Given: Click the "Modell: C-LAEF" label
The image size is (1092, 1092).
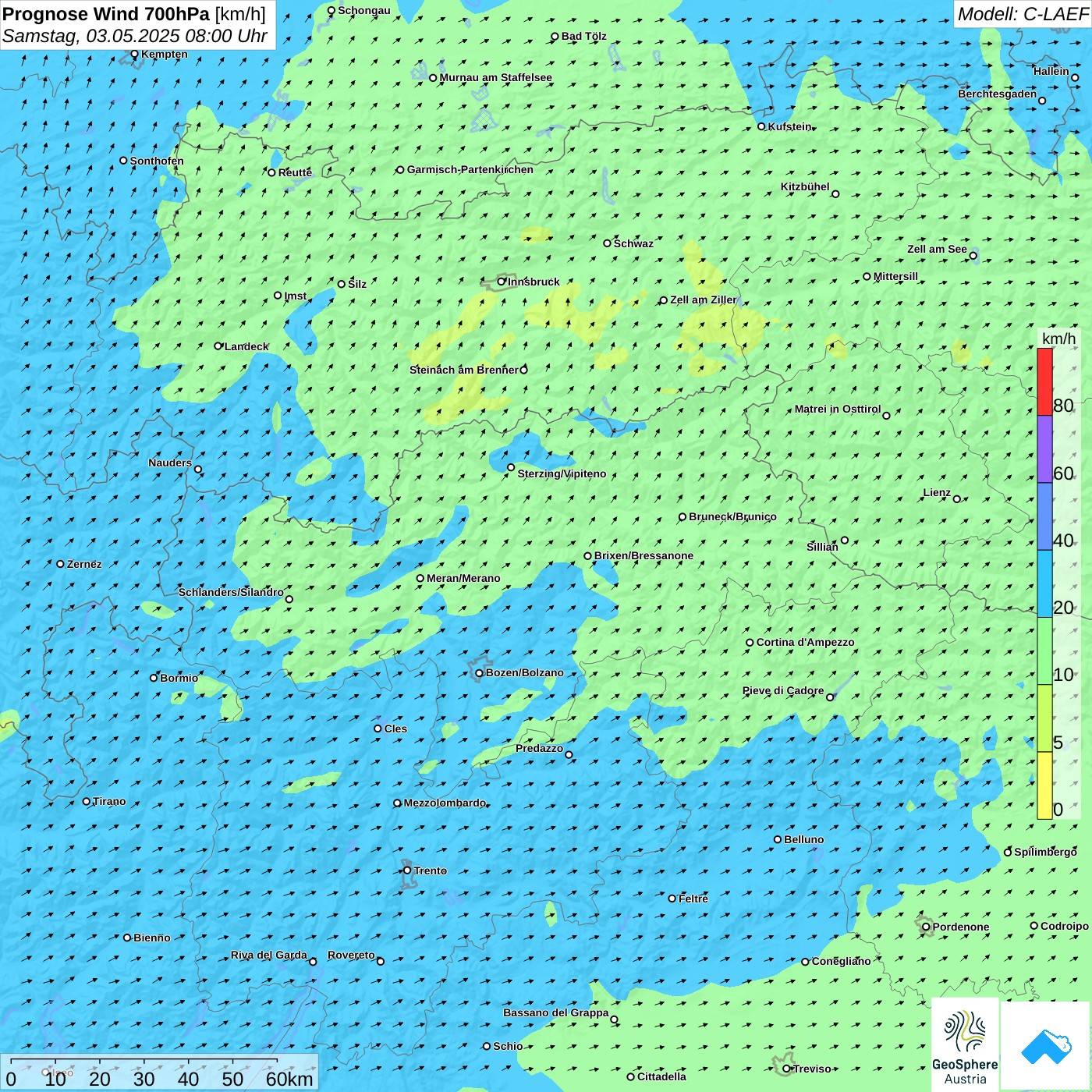Looking at the screenshot, I should [1022, 14].
